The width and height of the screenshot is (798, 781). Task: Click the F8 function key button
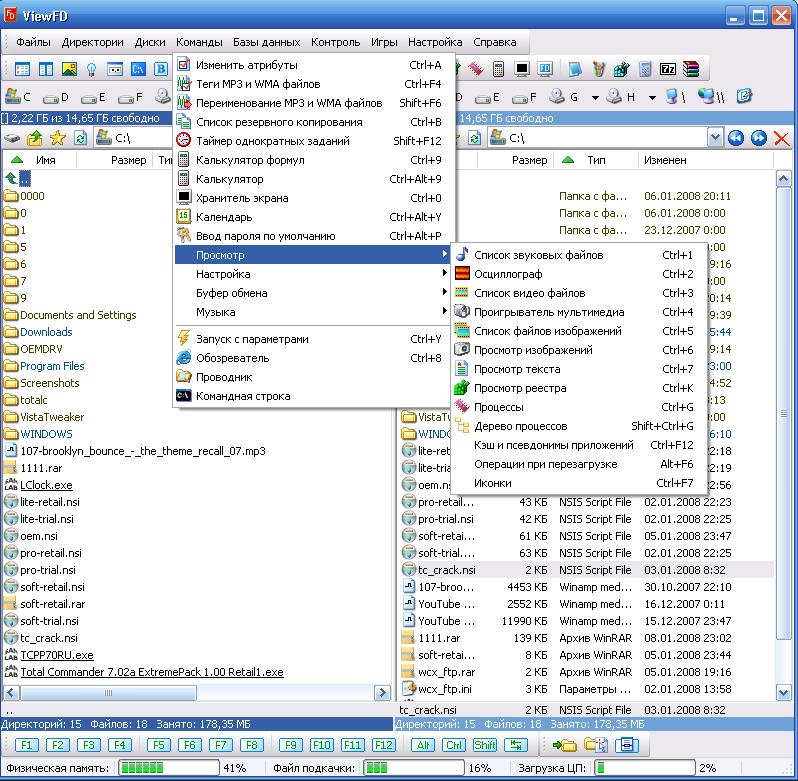click(251, 745)
